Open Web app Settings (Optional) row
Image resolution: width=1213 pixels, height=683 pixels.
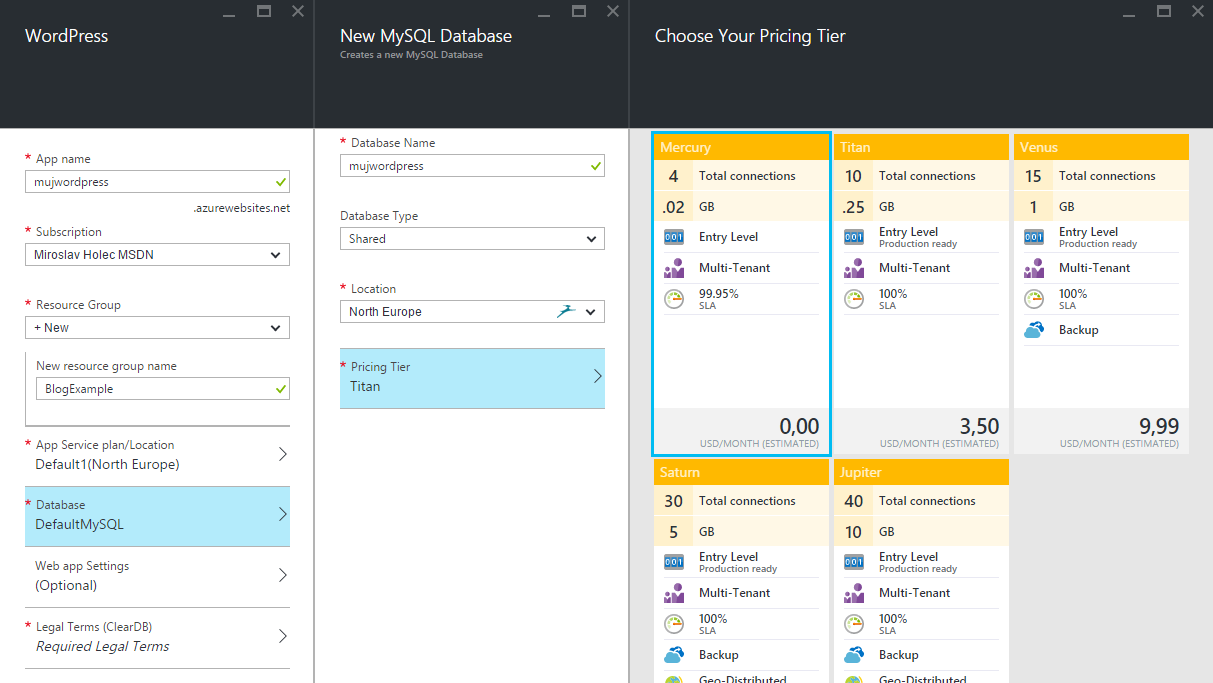point(157,576)
